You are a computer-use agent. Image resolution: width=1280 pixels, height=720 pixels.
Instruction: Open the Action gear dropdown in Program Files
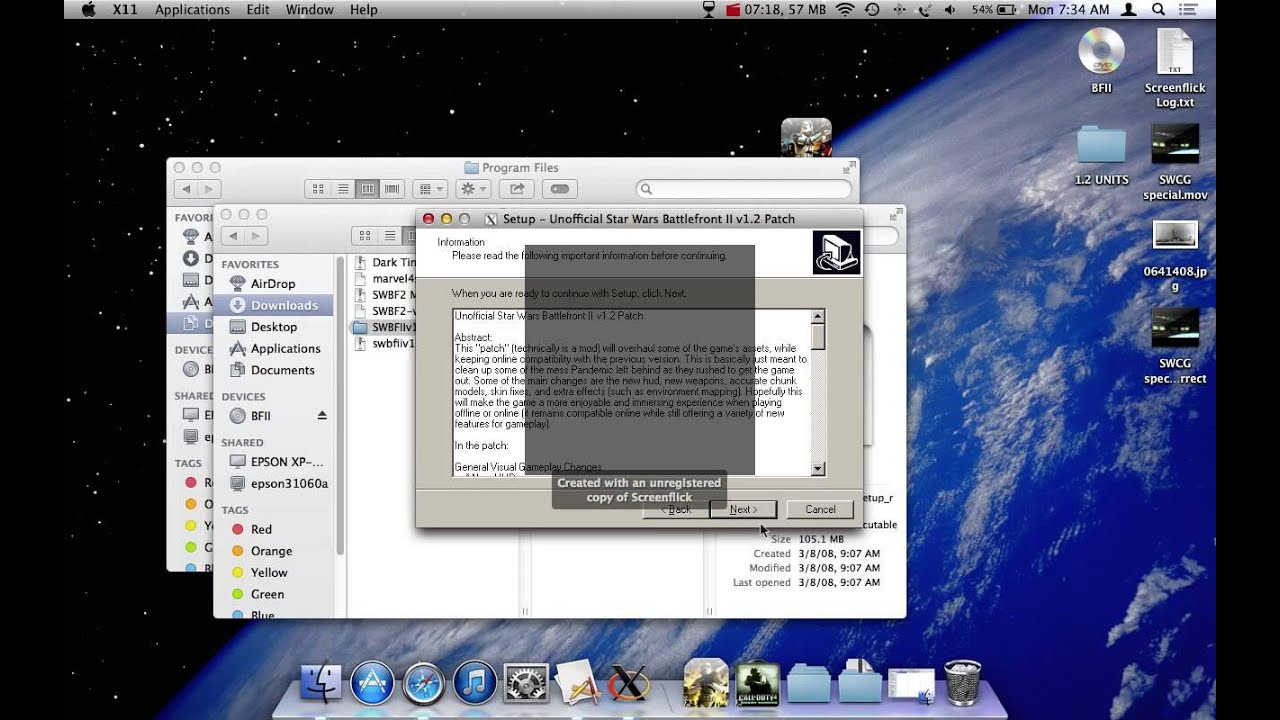(x=472, y=188)
